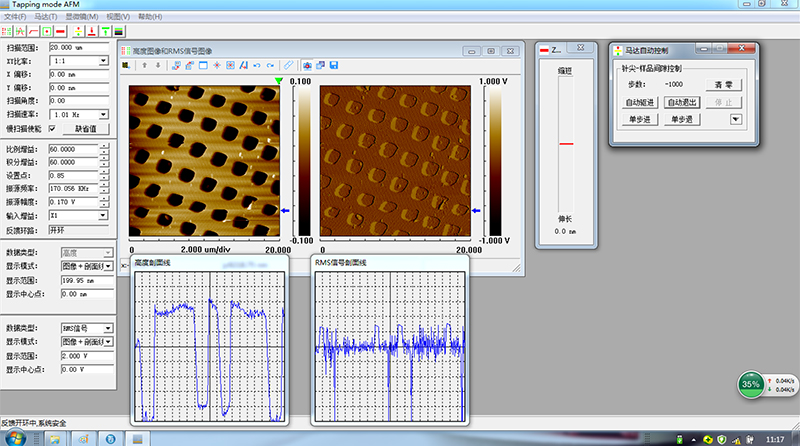The width and height of the screenshot is (800, 446).
Task: Click the red horizontal bar icon in main toolbar
Action: pos(61,30)
